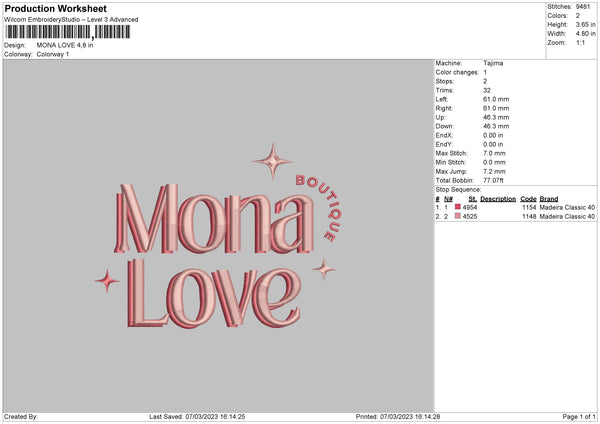Image resolution: width=600 pixels, height=424 pixels.
Task: Click the Min Stitch value '0.0 mm'
Action: tap(494, 162)
